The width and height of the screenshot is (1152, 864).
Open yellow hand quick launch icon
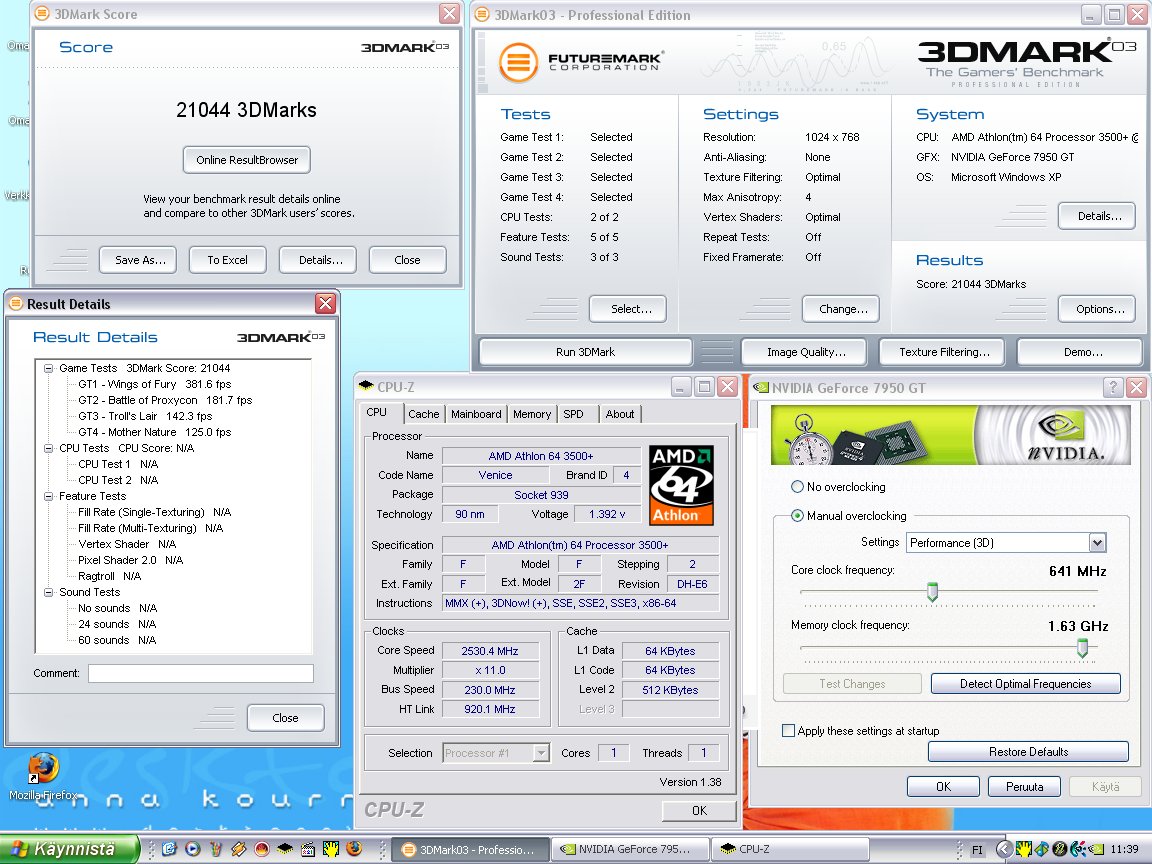[x=331, y=849]
